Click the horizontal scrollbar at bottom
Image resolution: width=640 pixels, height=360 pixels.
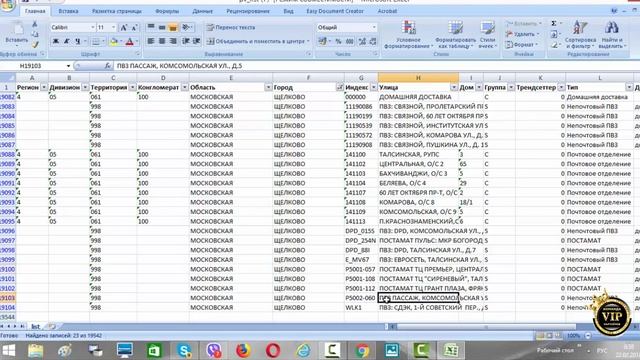pyautogui.click(x=486, y=327)
